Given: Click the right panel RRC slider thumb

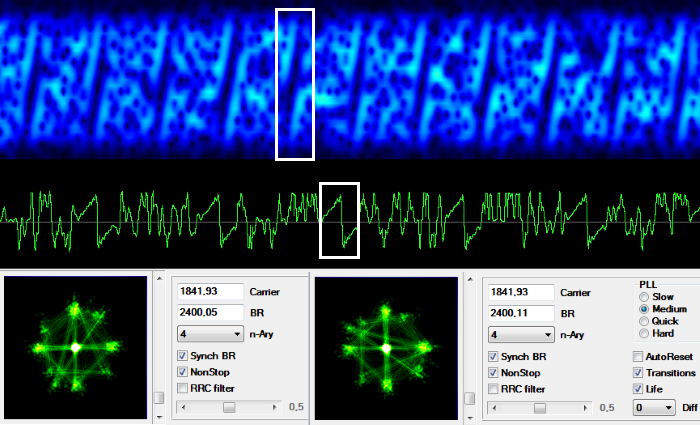Looking at the screenshot, I should 540,408.
